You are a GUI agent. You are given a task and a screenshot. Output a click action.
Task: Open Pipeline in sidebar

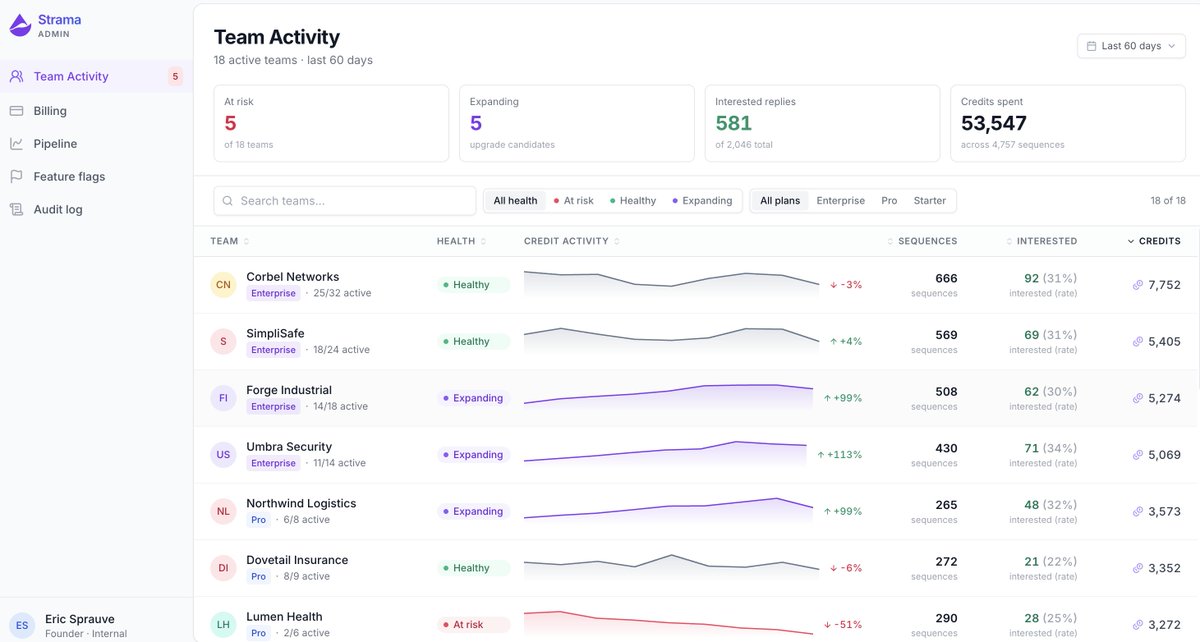[96, 144]
